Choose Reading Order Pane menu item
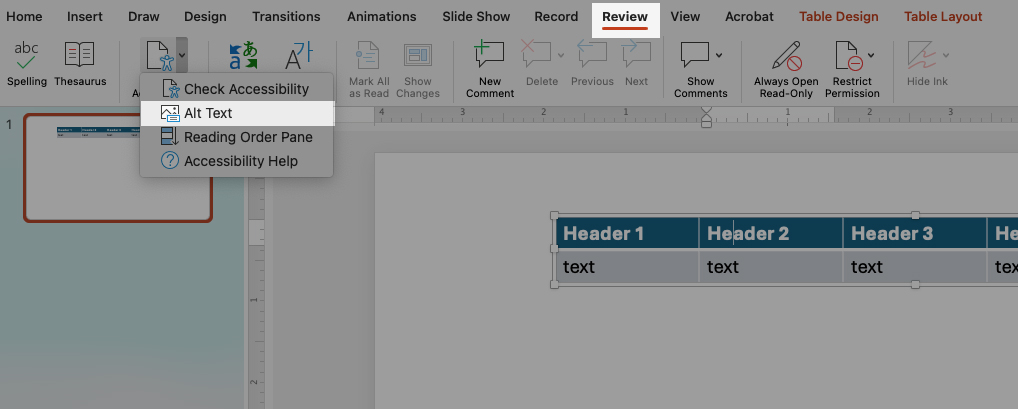Image resolution: width=1018 pixels, height=409 pixels. pos(248,137)
